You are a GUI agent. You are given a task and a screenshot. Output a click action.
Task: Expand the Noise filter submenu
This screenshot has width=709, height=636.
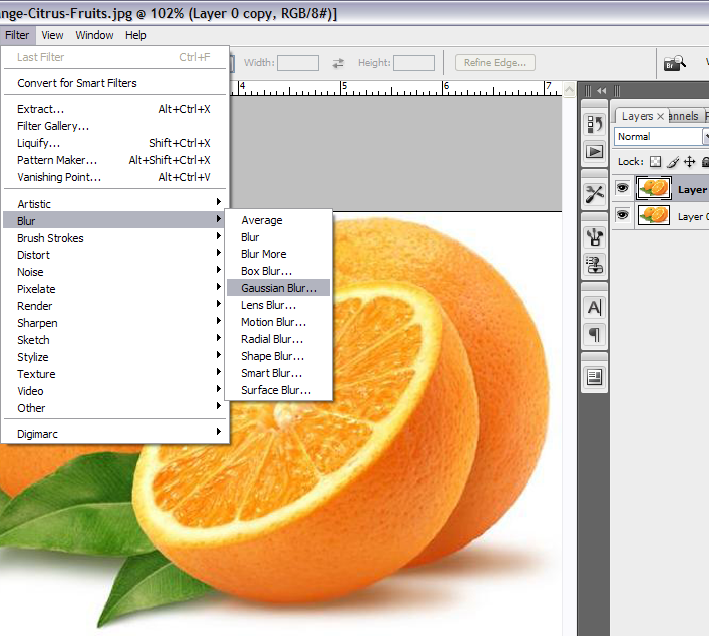(115, 272)
